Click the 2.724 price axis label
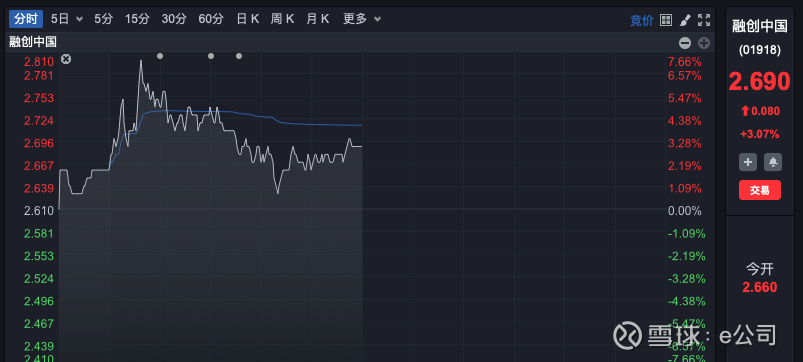803x362 pixels. (39, 120)
